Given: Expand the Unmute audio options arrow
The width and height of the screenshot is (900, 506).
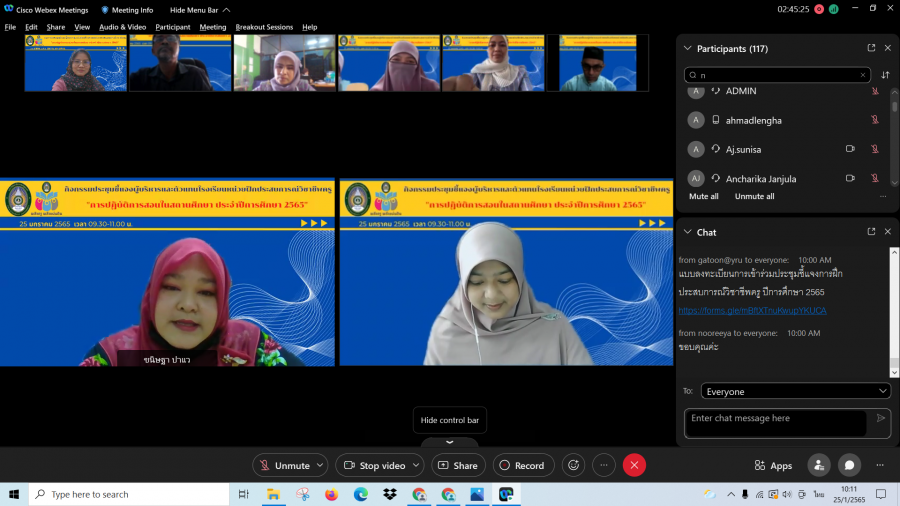Looking at the screenshot, I should coord(320,465).
